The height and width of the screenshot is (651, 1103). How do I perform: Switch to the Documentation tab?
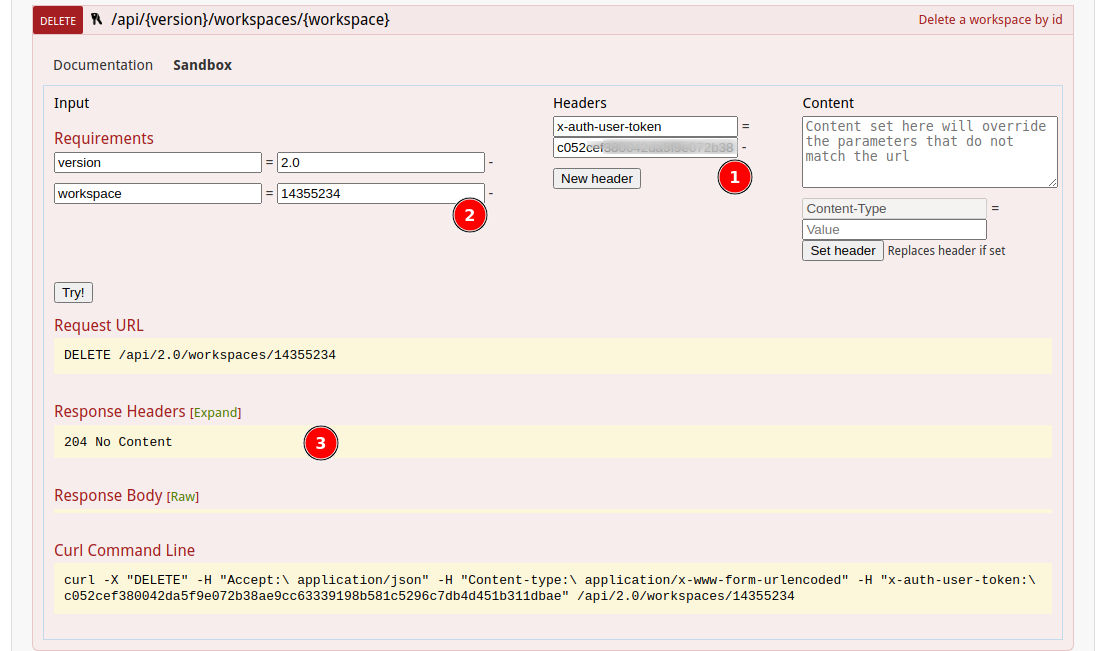(103, 65)
